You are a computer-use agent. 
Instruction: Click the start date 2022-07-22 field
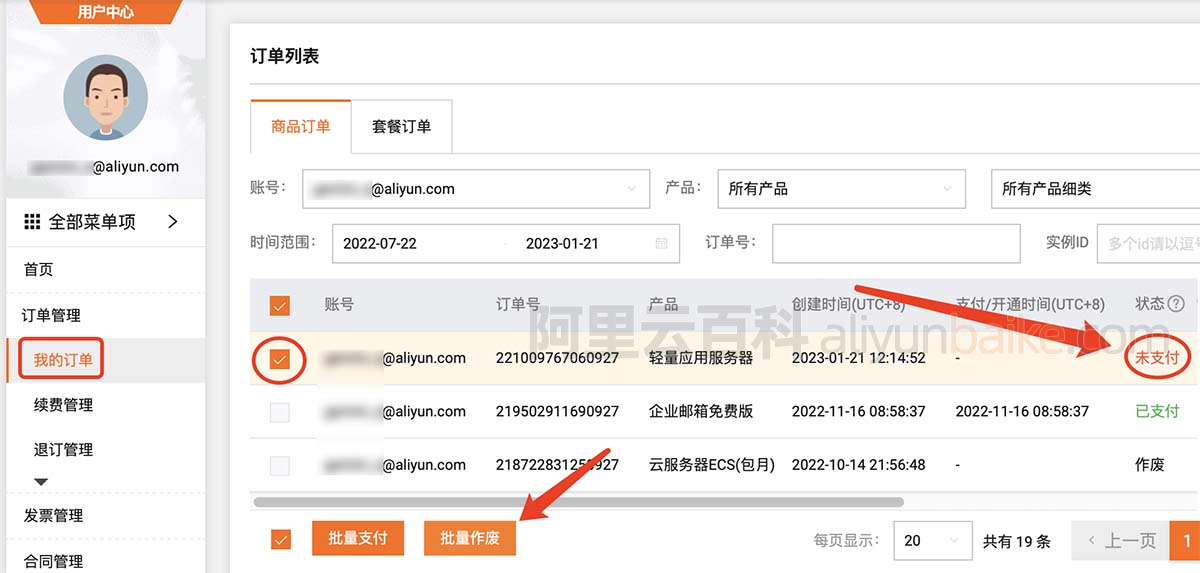coord(380,243)
